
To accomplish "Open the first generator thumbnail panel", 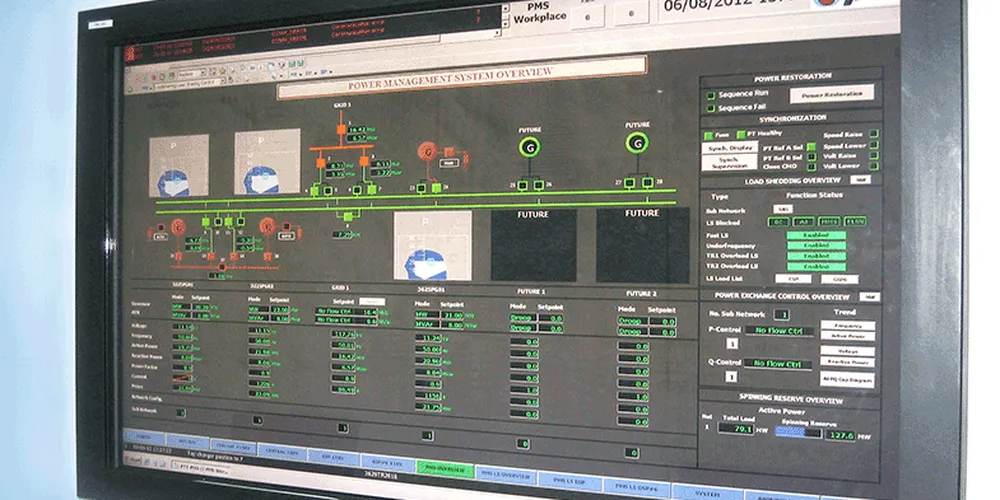I will click(179, 165).
